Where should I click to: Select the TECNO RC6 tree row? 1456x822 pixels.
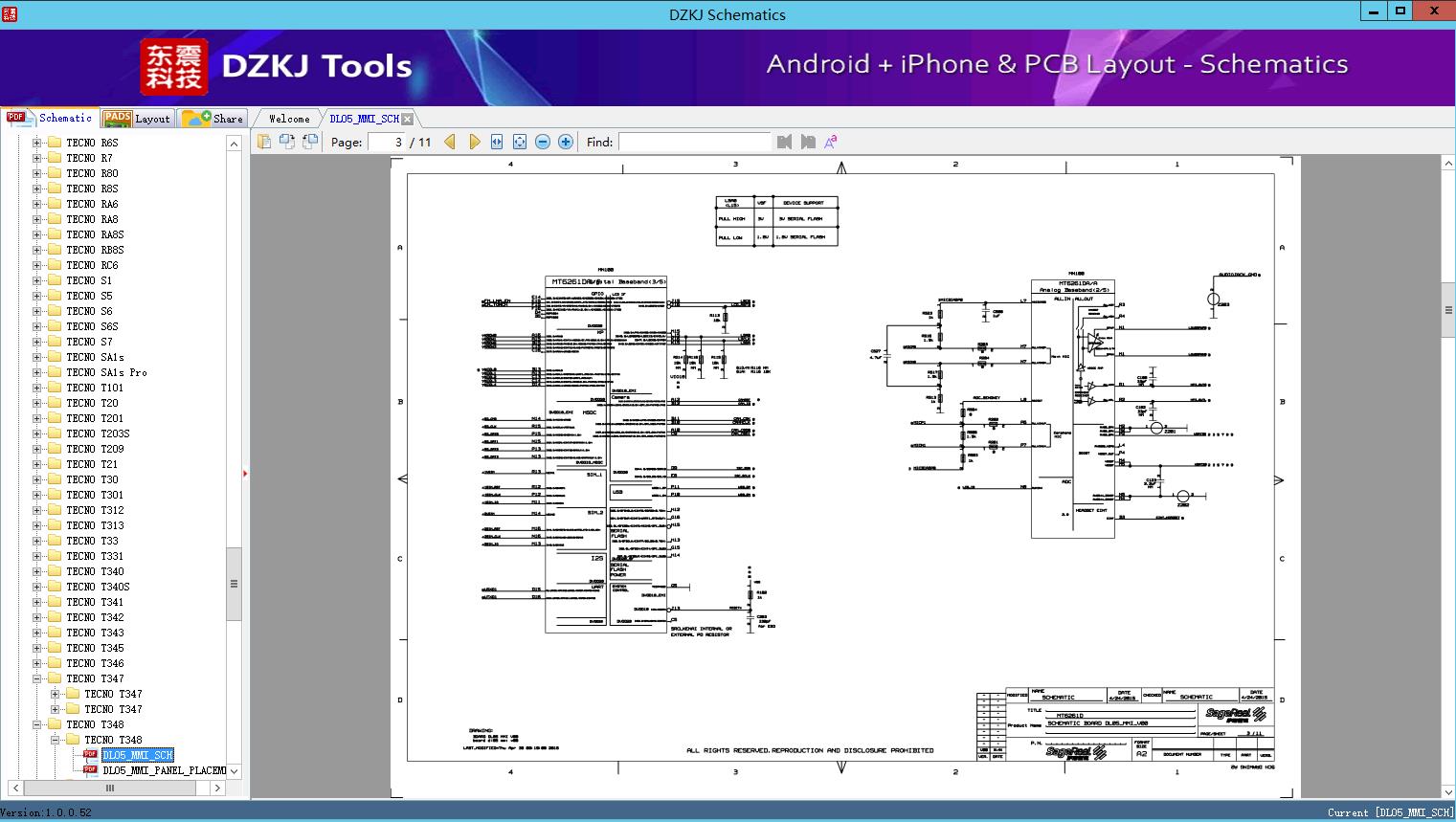point(92,265)
